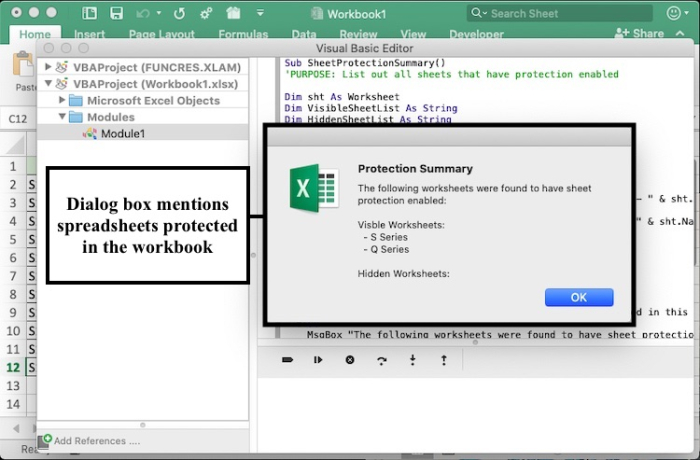Select the Modules folder
This screenshot has width=700, height=460.
point(143,117)
